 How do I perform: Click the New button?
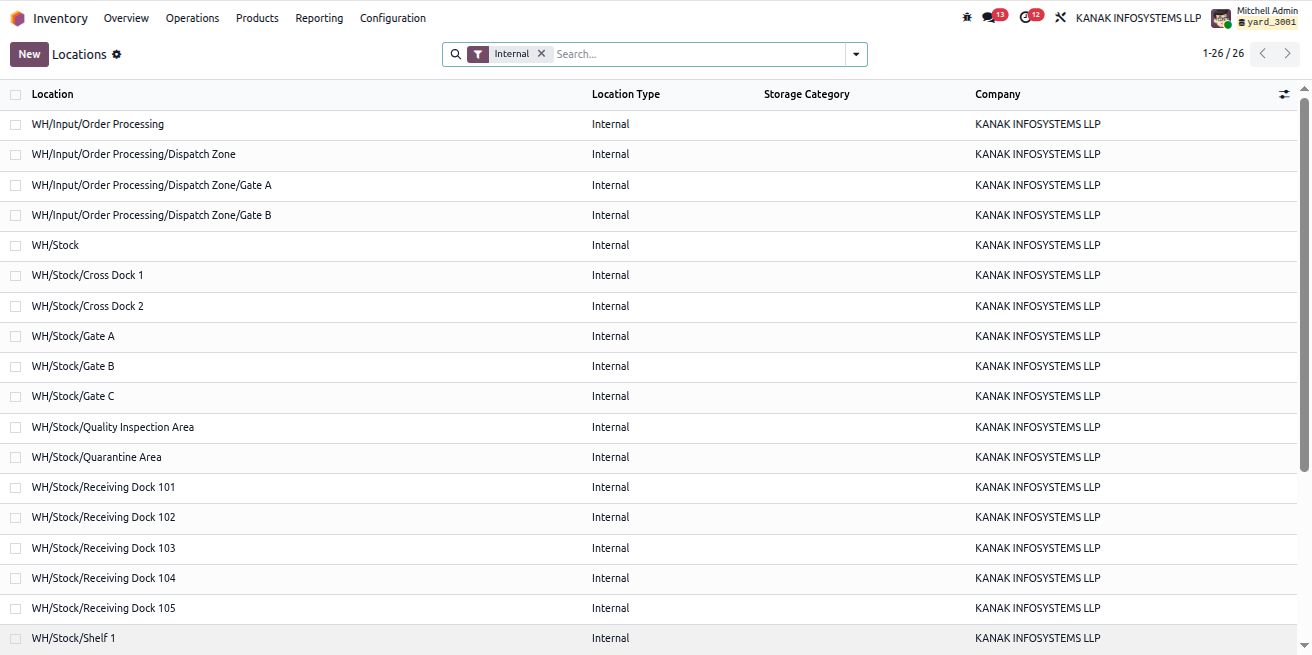[x=29, y=54]
